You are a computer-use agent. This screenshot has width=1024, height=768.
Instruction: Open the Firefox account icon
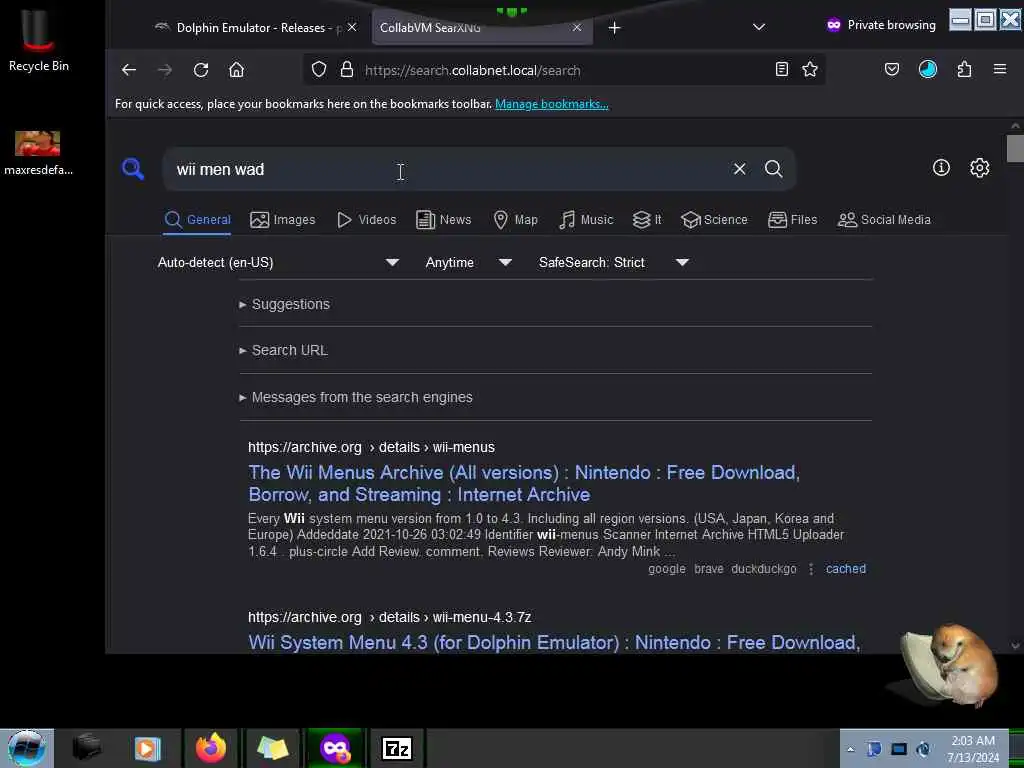point(927,69)
